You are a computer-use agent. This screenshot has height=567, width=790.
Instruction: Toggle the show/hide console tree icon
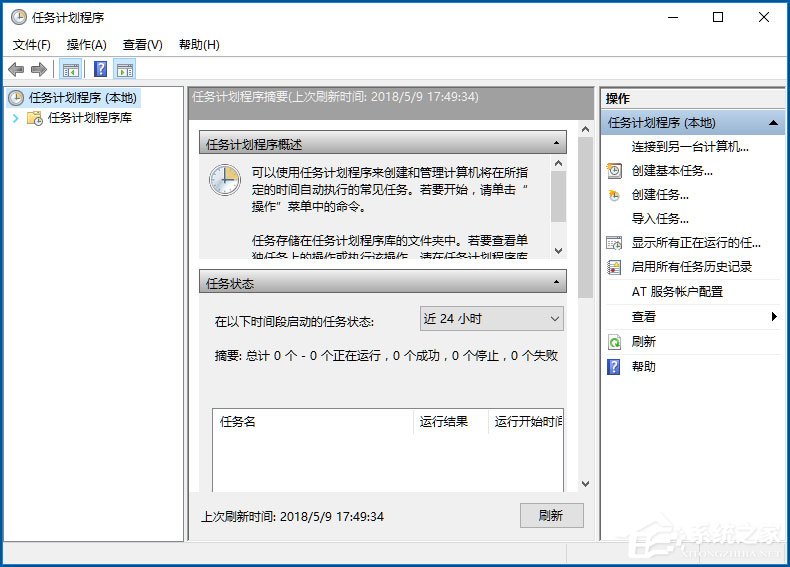coord(71,70)
